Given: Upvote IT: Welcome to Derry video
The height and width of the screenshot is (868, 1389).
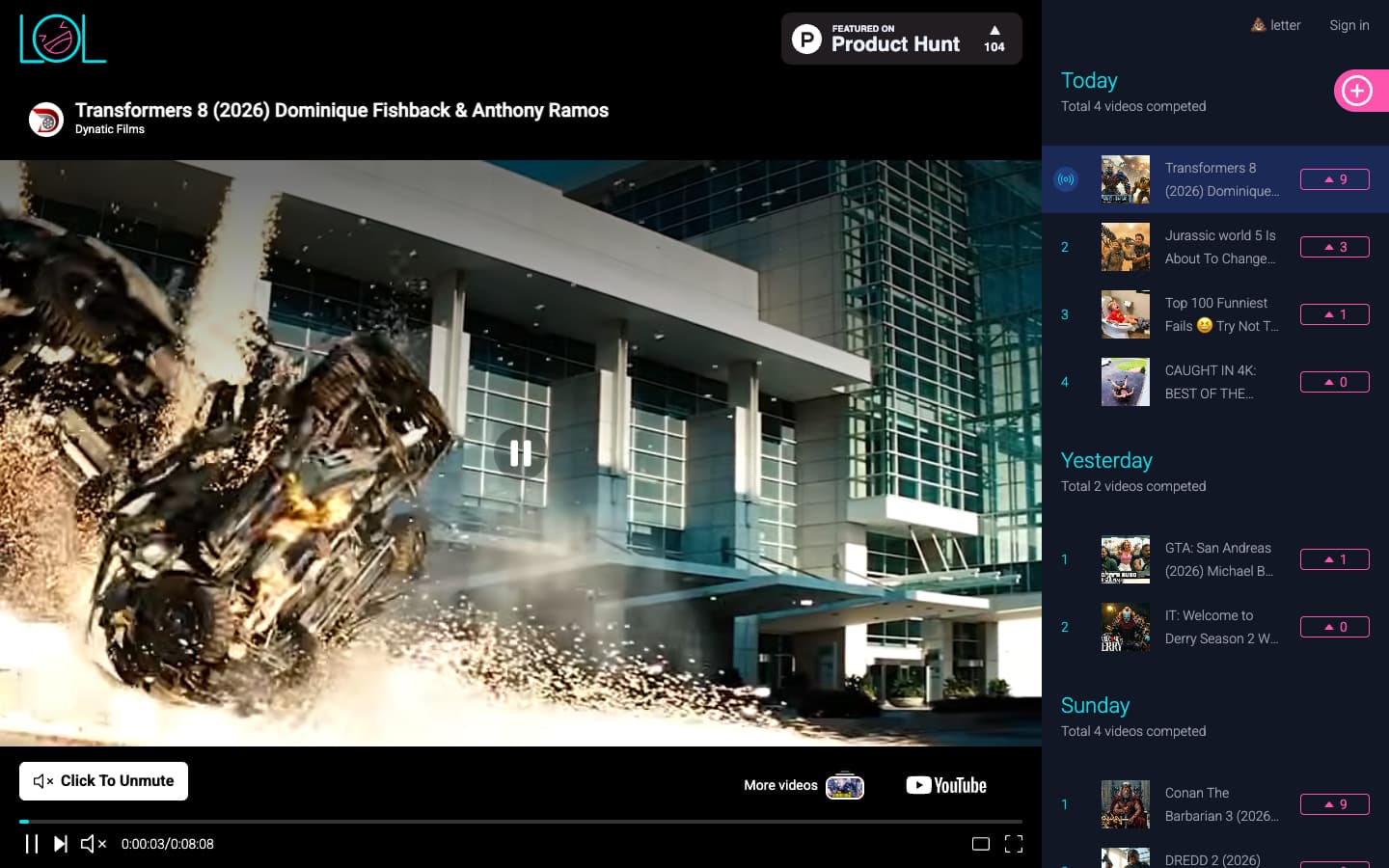Looking at the screenshot, I should tap(1335, 627).
